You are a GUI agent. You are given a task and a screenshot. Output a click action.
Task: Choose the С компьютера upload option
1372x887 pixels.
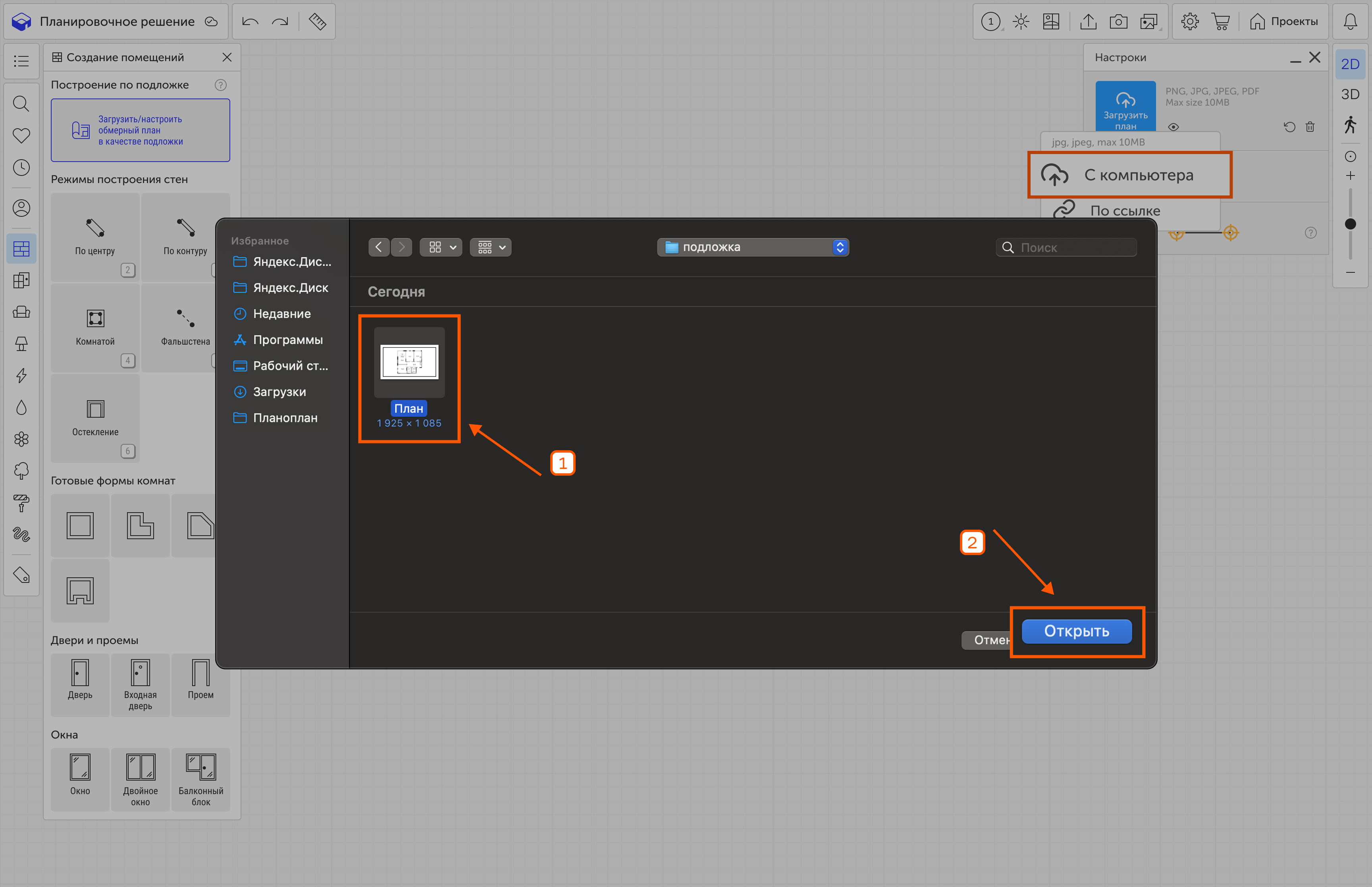pos(1129,175)
